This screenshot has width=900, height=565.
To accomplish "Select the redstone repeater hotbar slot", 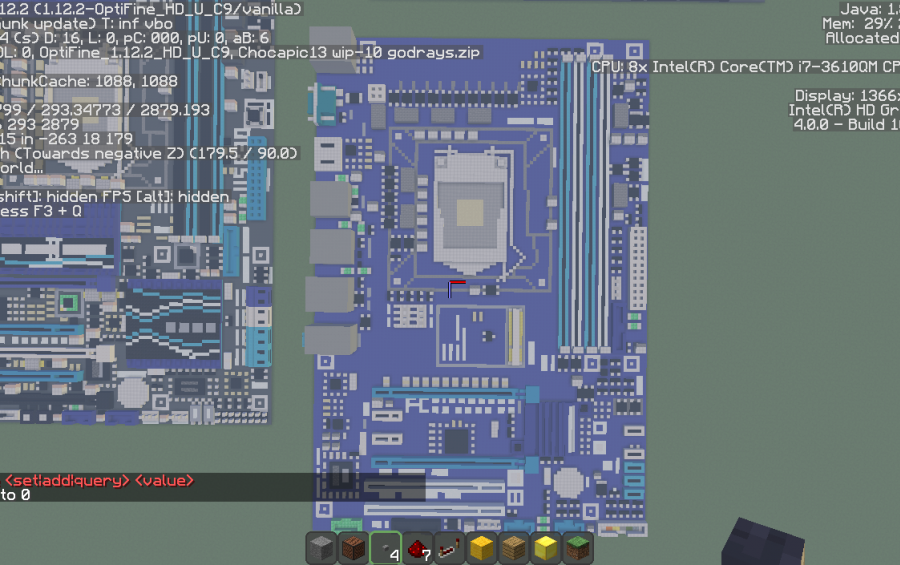I will pyautogui.click(x=449, y=548).
